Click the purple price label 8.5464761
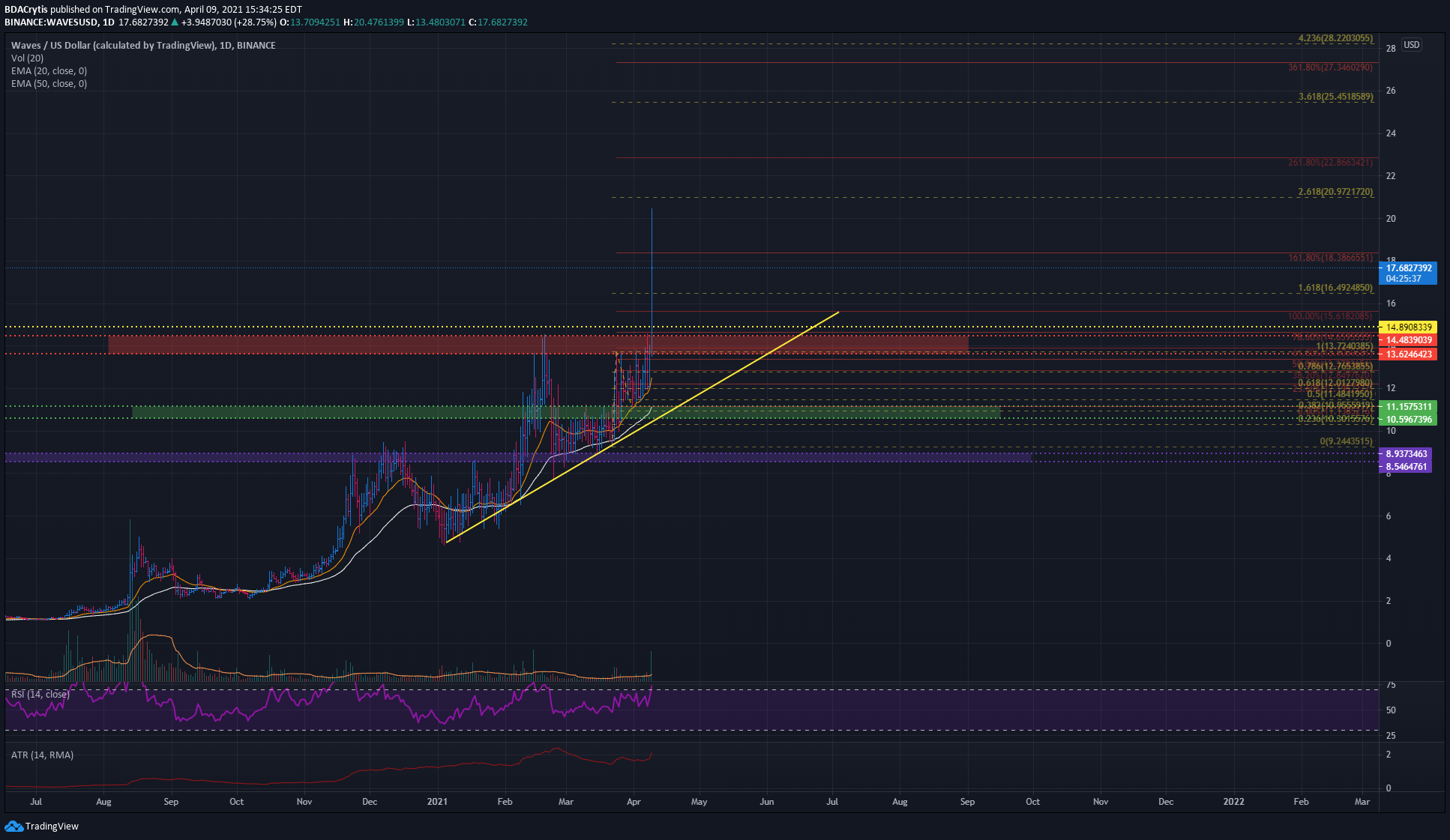This screenshot has height=840, width=1450. coord(1406,466)
